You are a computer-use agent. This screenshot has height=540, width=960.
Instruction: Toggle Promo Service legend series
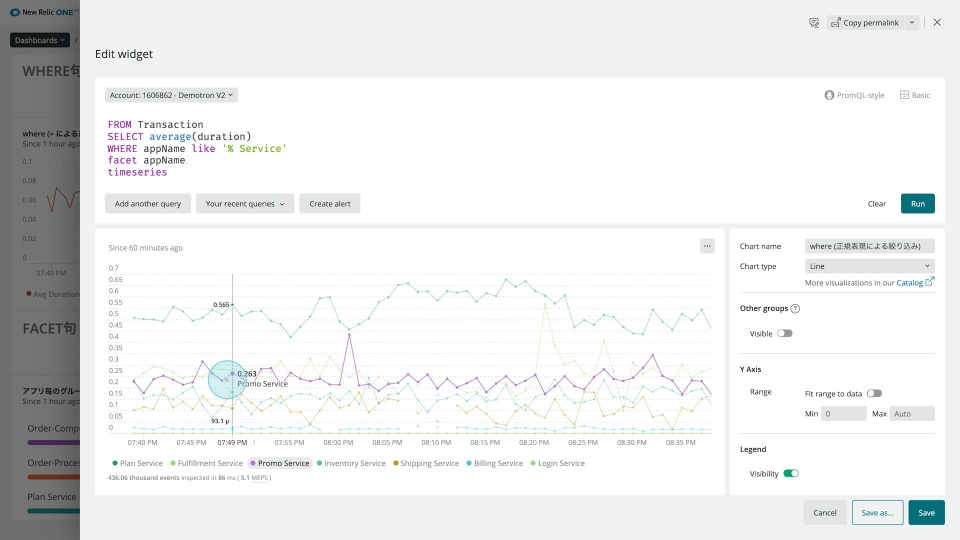[280, 463]
